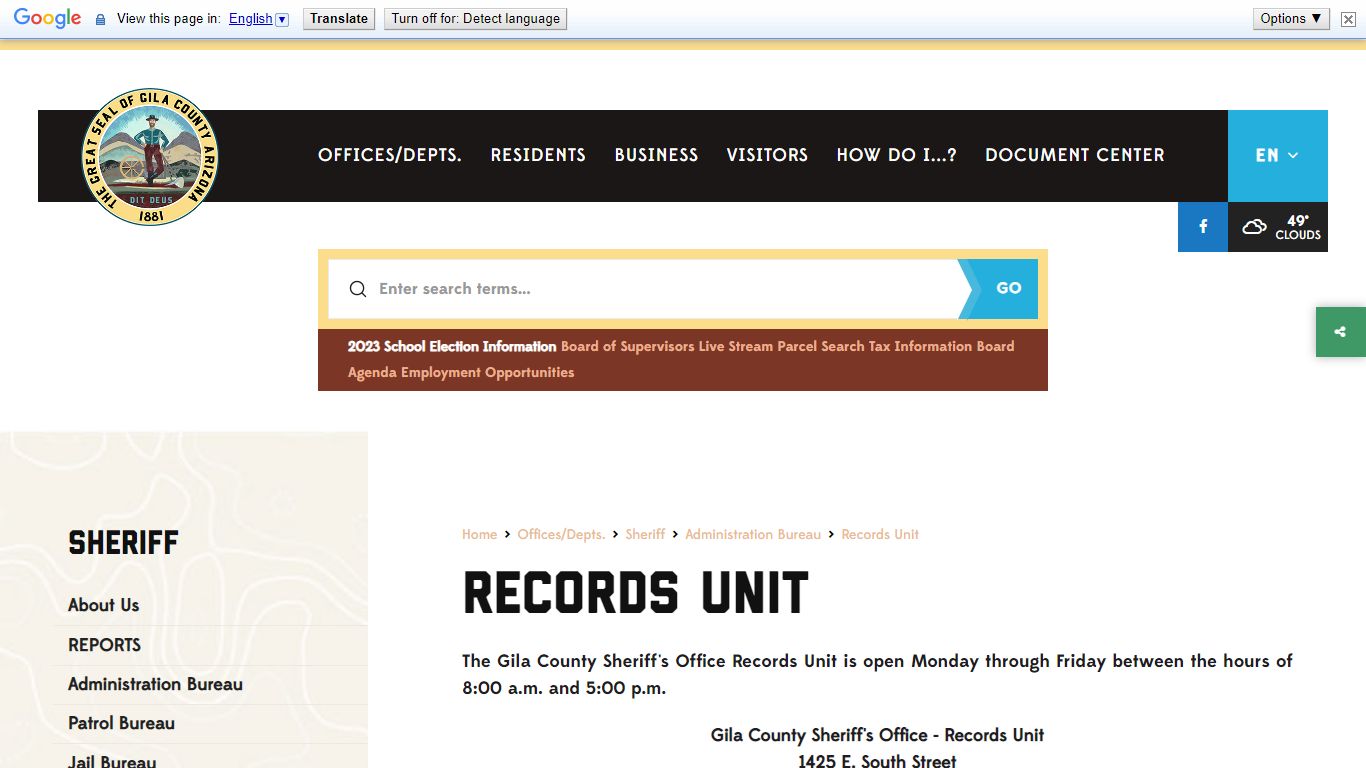Turn off translation for Detect language
Viewport: 1366px width, 768px height.
coord(475,19)
